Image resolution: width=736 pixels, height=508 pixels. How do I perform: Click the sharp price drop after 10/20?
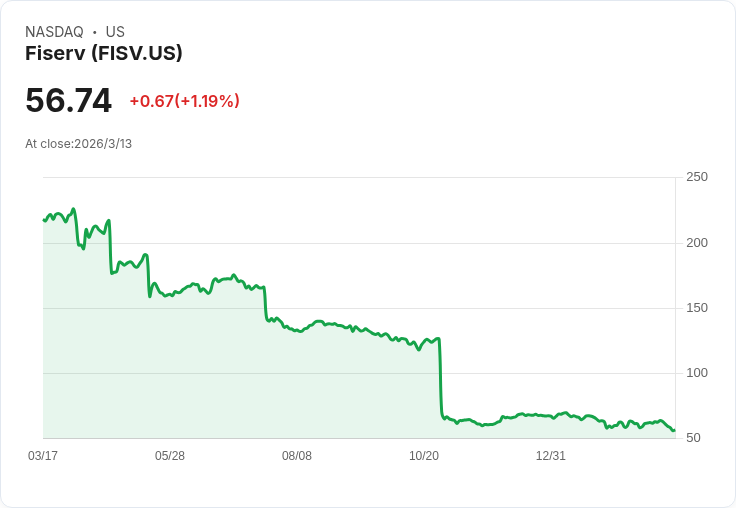pos(440,376)
